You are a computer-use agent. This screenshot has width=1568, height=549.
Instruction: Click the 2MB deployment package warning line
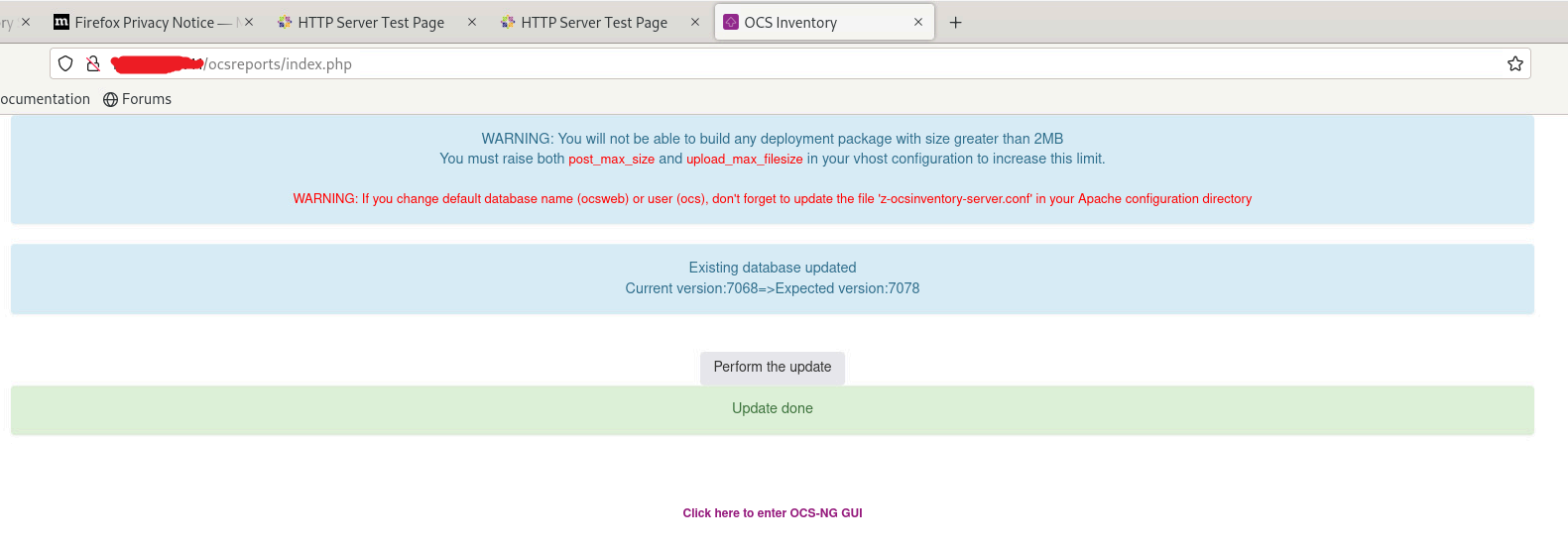click(773, 139)
